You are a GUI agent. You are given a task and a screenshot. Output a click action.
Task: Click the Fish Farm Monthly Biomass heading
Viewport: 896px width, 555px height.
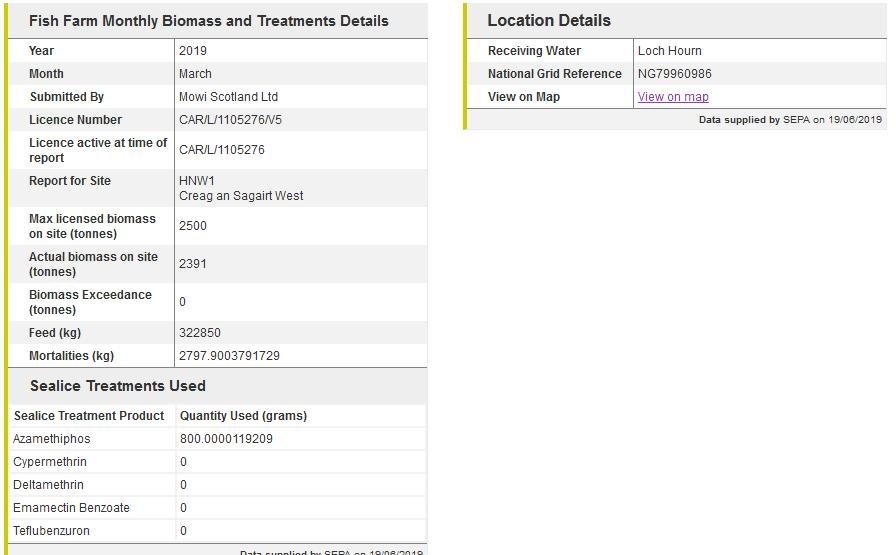coord(209,21)
